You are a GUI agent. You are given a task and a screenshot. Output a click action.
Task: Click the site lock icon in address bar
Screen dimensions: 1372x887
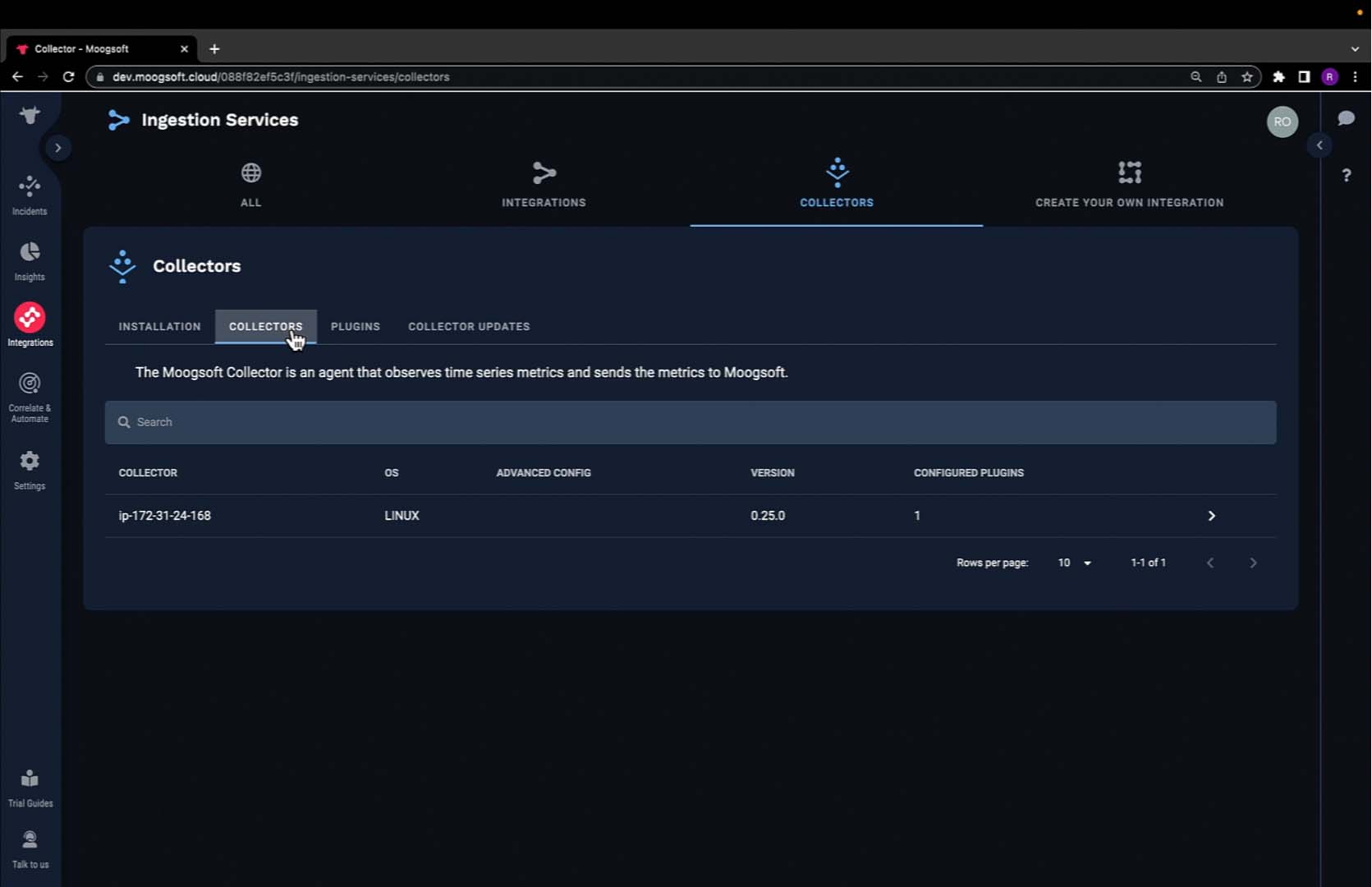(x=100, y=76)
